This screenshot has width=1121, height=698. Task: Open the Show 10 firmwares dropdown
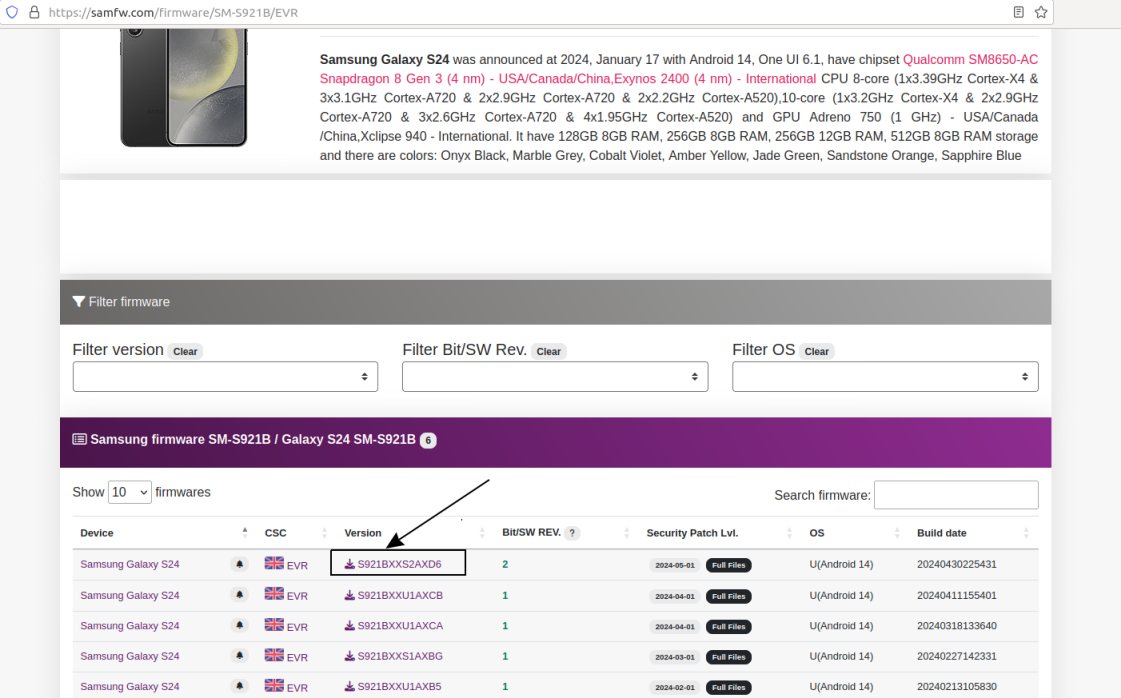tap(129, 492)
